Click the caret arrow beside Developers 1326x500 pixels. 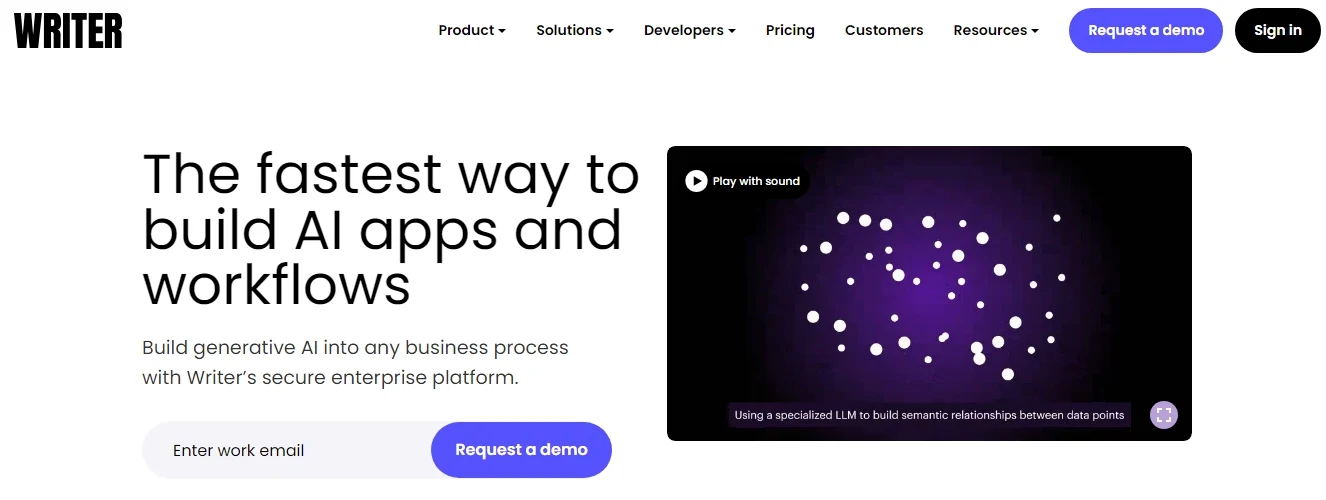(x=732, y=31)
